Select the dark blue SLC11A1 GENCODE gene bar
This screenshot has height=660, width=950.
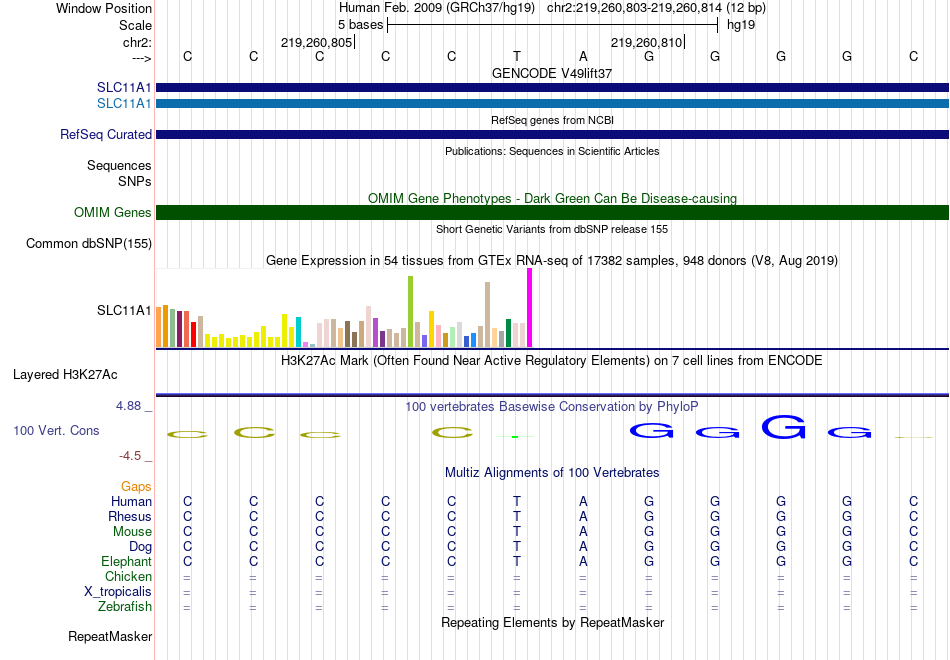(x=553, y=88)
